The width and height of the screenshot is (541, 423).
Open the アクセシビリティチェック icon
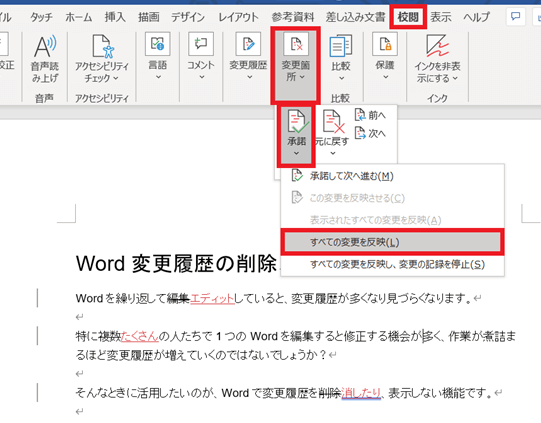pyautogui.click(x=102, y=46)
